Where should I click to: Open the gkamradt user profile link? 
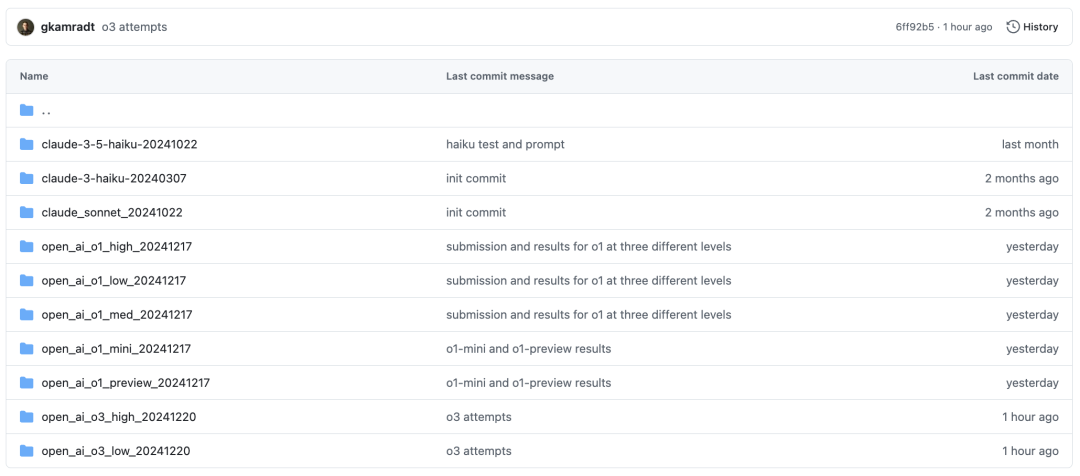point(68,28)
